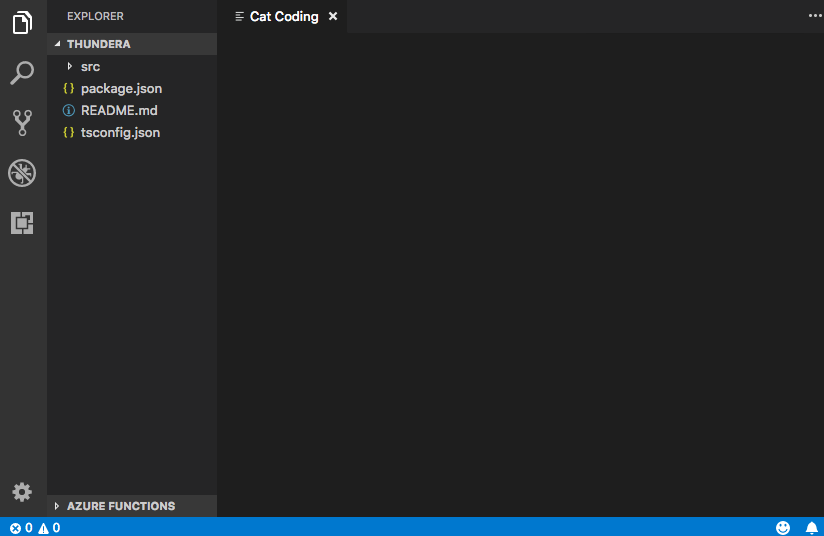The image size is (824, 536).
Task: Open the Extensions view icon
Action: pyautogui.click(x=22, y=223)
